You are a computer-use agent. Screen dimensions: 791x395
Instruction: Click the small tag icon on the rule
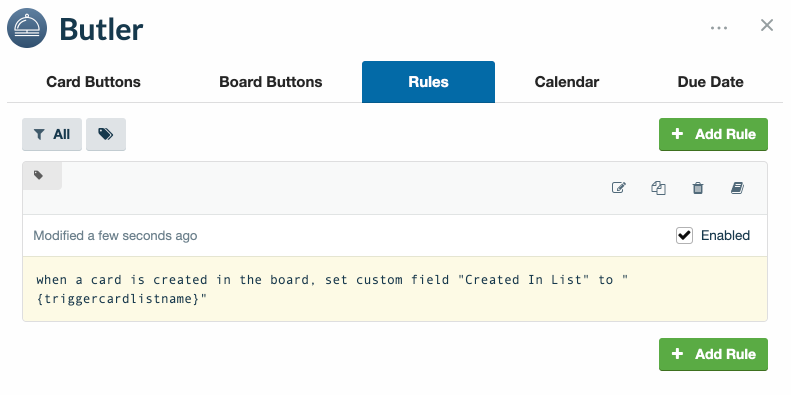coord(39,176)
